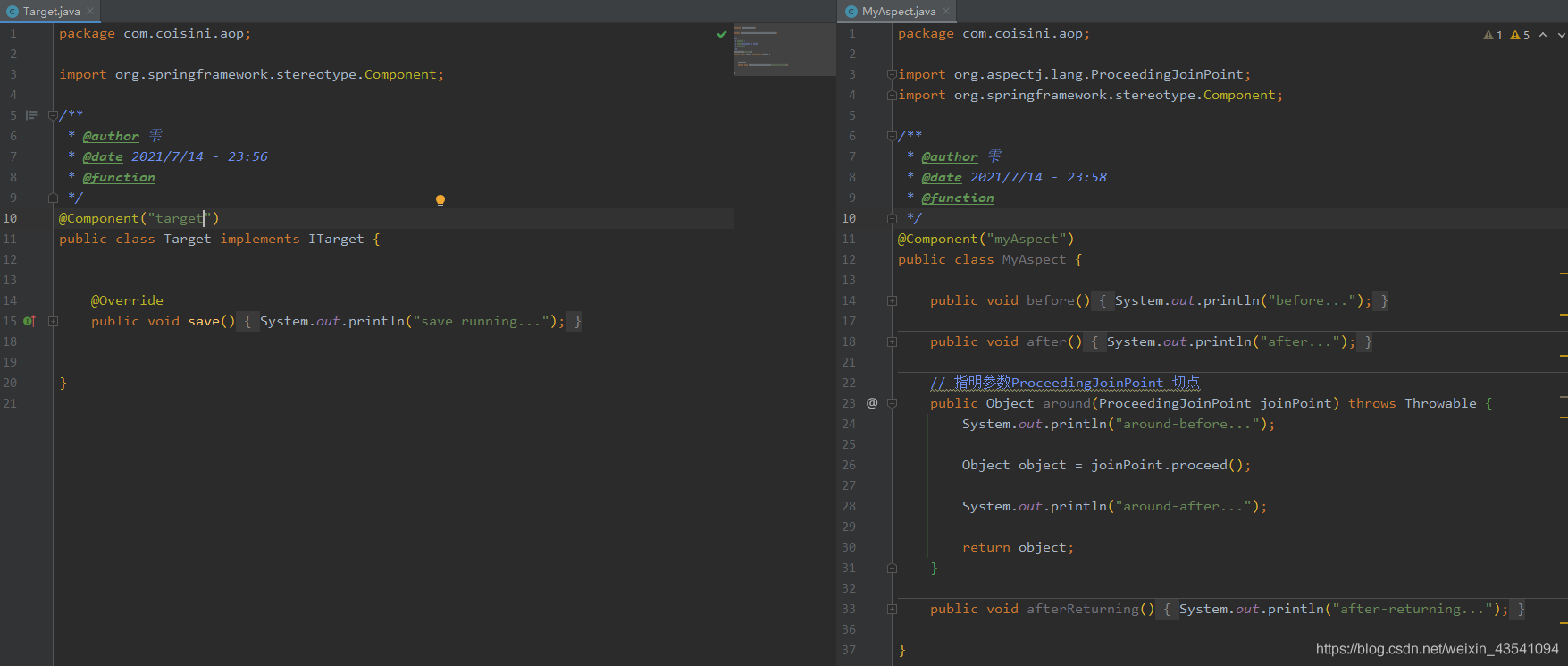The image size is (1568, 666).
Task: Switch to the MyAspect.java editor tab
Action: pyautogui.click(x=898, y=12)
